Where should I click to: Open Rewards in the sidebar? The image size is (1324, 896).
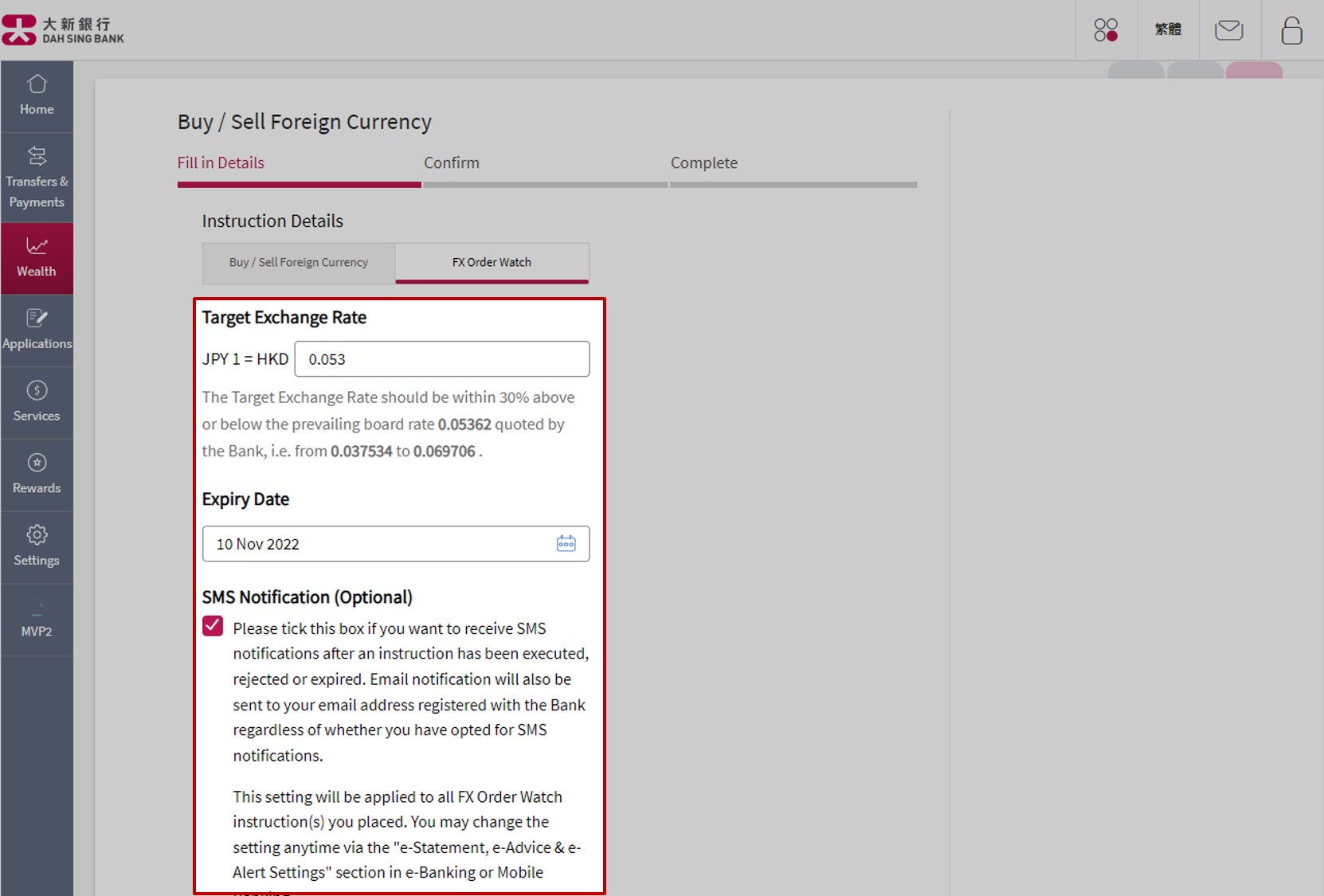pos(37,475)
